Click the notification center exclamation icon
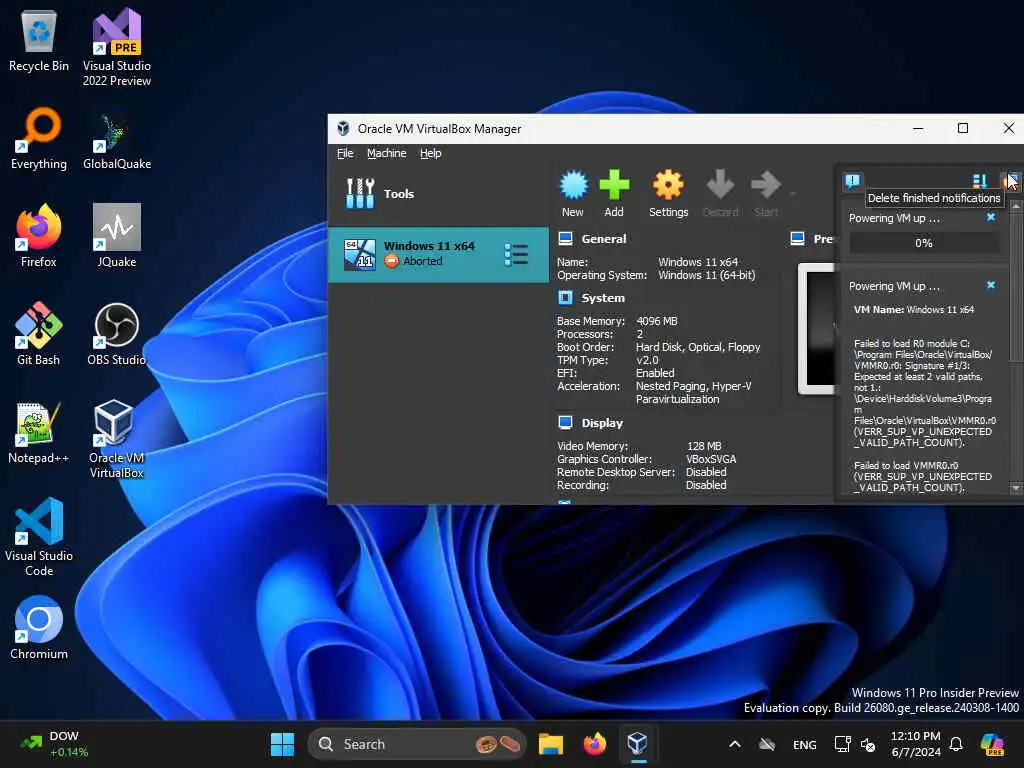The width and height of the screenshot is (1024, 768). click(x=852, y=181)
